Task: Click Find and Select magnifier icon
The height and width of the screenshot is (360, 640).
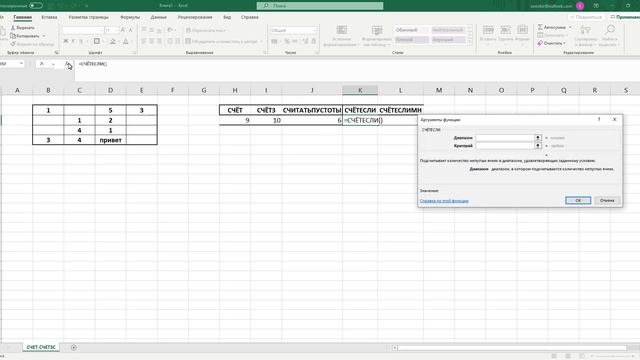Action: 610,30
